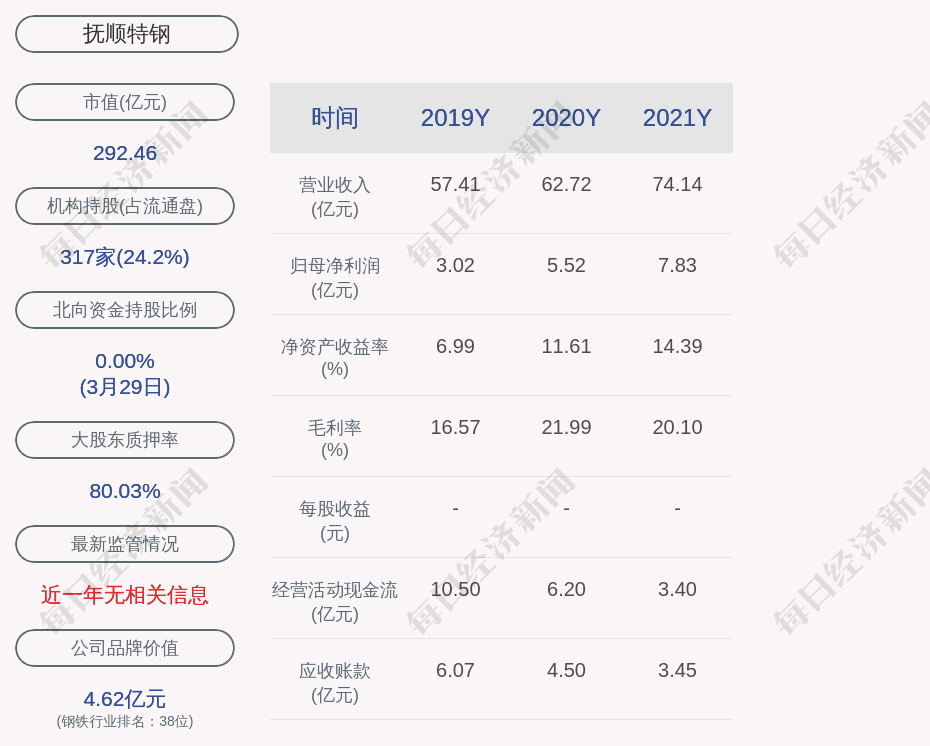Click the 80.03% pledge rate value
Image resolution: width=930 pixels, height=746 pixels.
125,491
